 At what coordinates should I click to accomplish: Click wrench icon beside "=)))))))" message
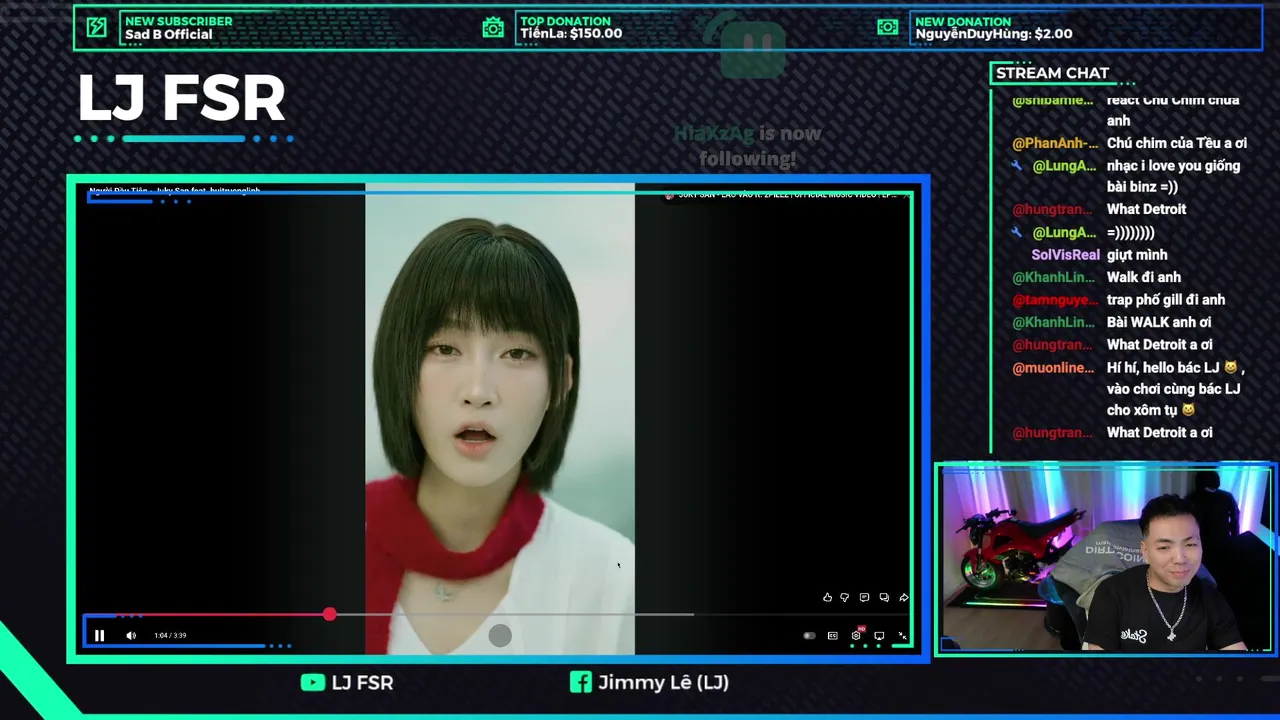click(1018, 232)
